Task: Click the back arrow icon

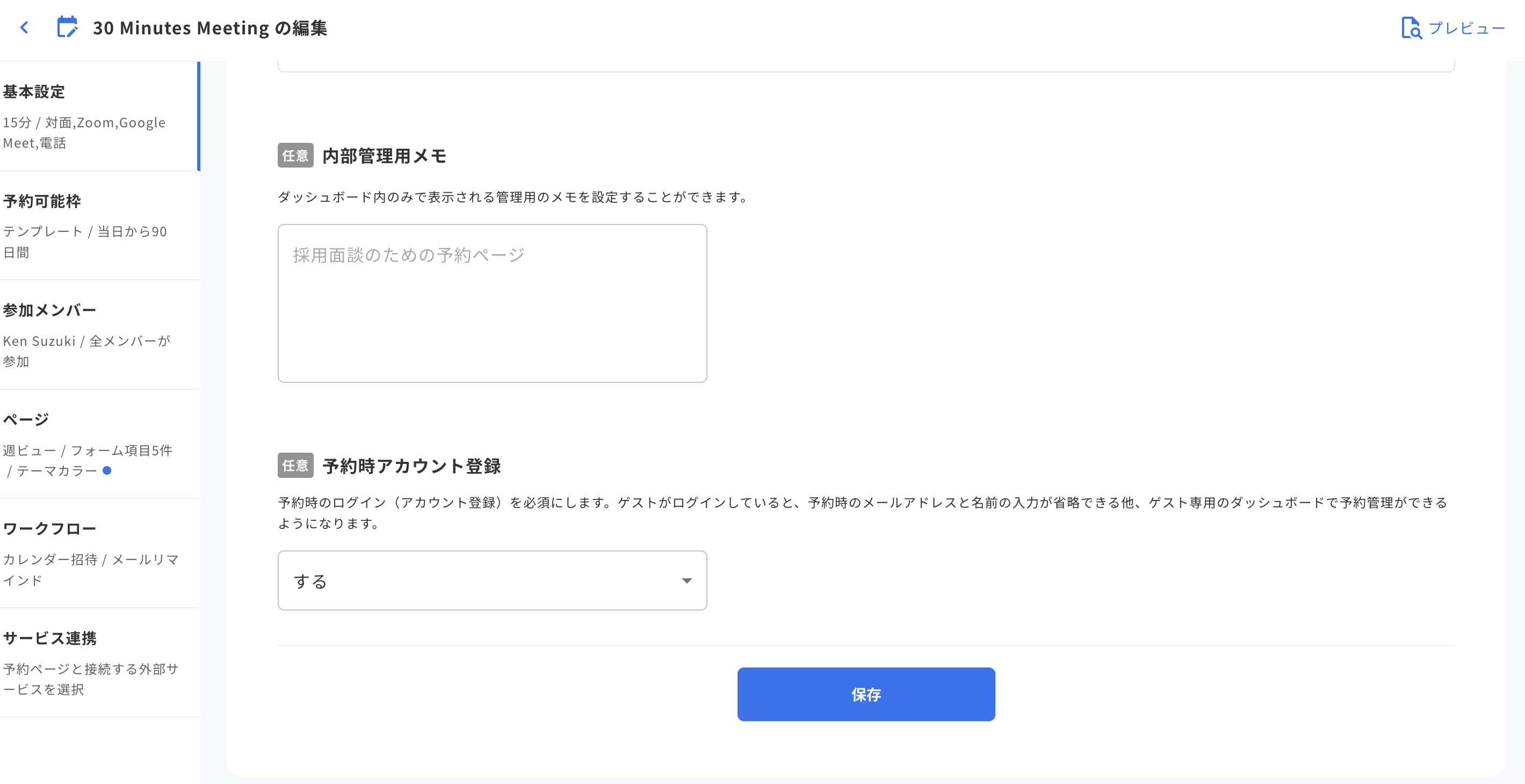Action: 24,27
